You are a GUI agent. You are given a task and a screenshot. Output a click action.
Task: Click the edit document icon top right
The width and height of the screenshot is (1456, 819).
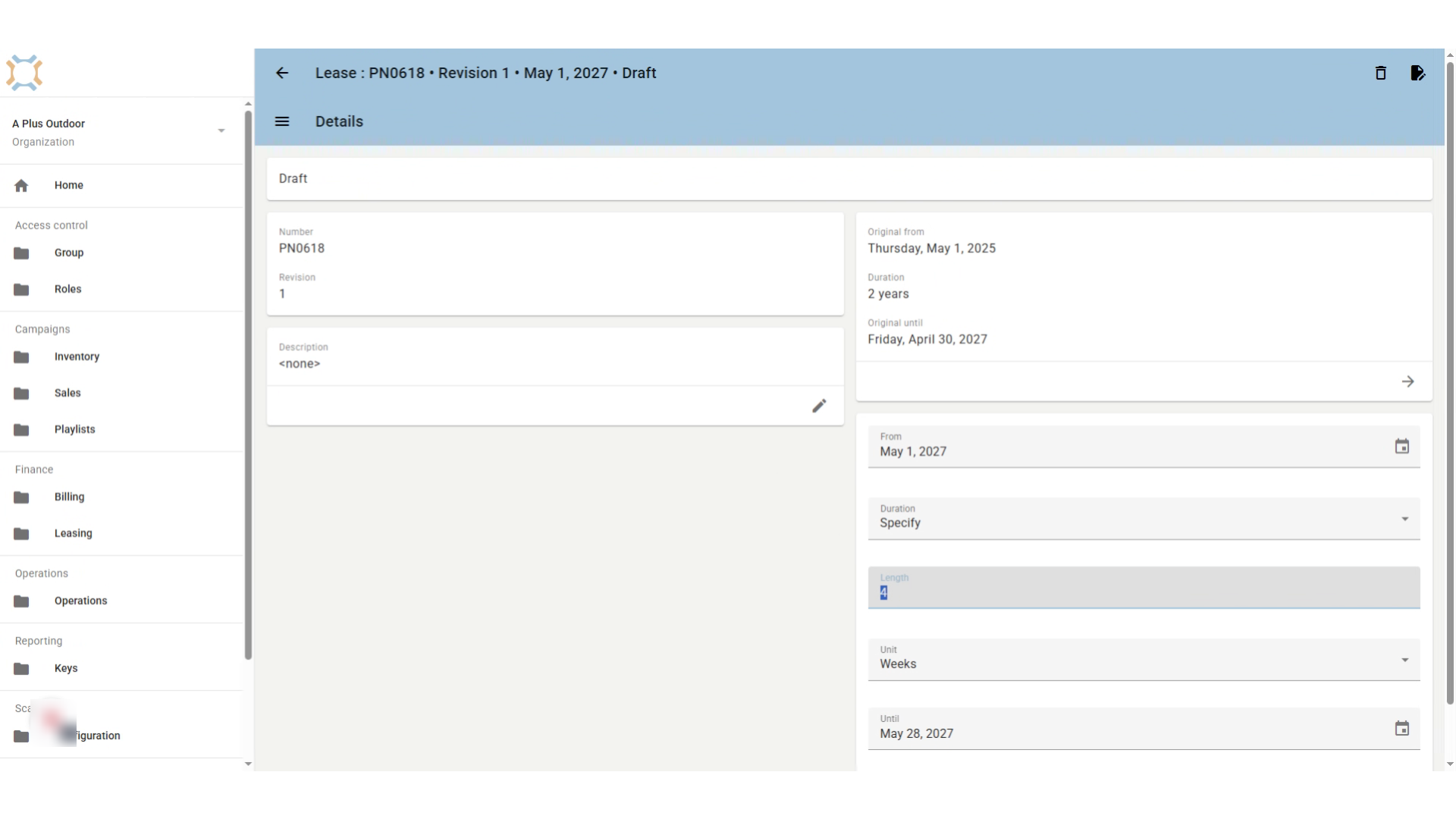pos(1417,73)
